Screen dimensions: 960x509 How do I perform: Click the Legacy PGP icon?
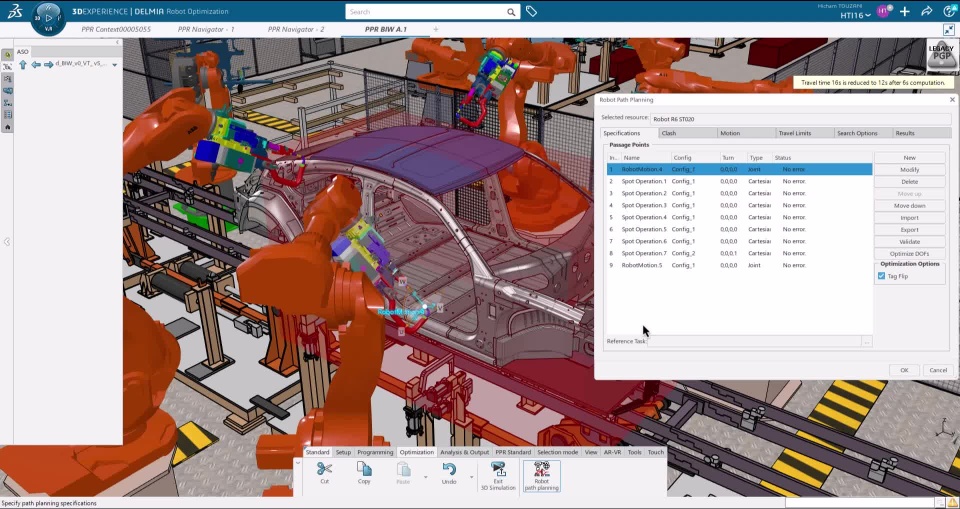(942, 56)
